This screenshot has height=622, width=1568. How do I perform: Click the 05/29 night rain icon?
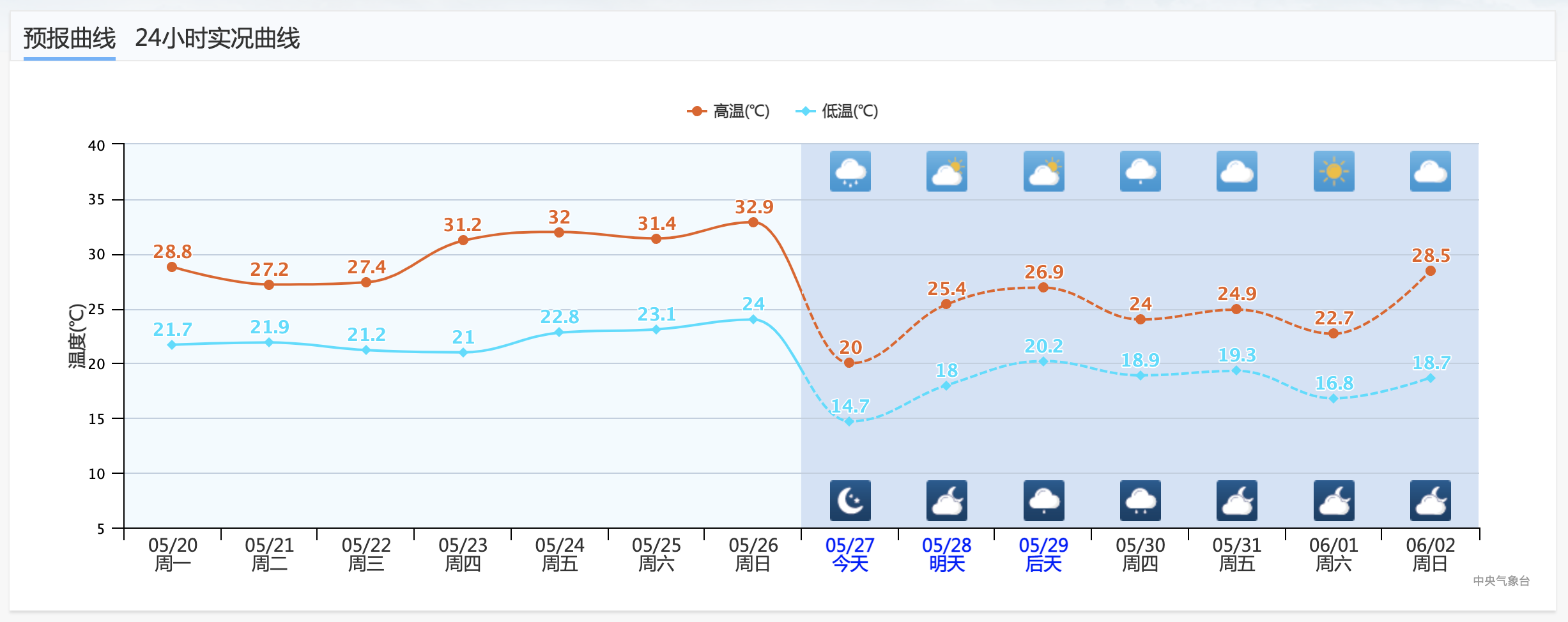(x=1043, y=501)
